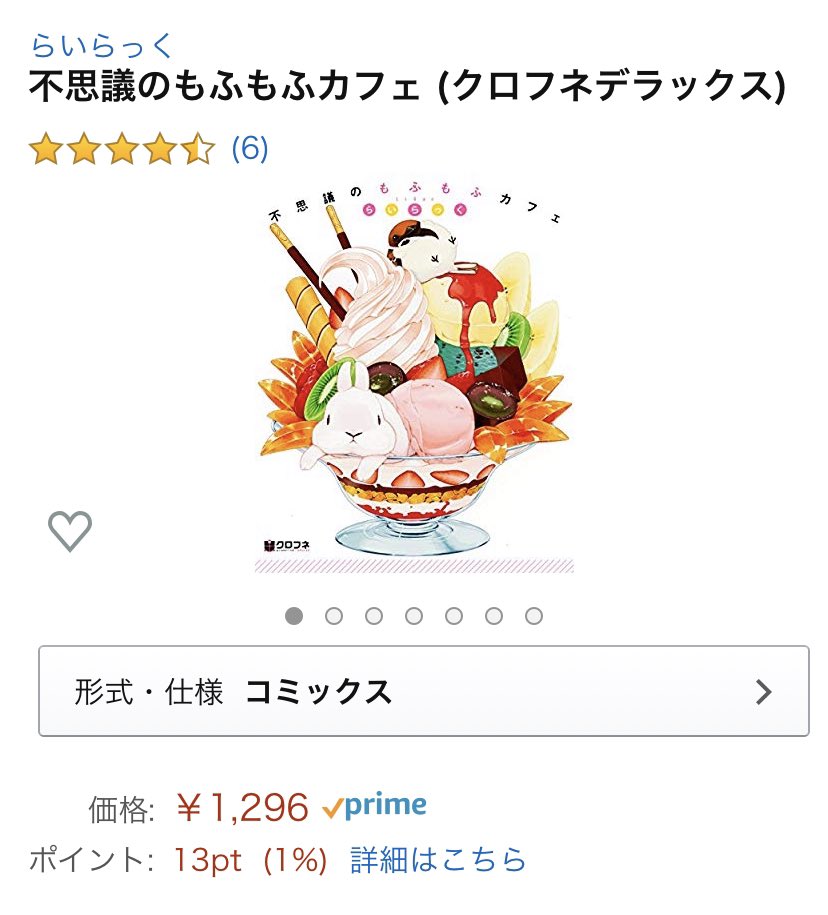The height and width of the screenshot is (915, 828).
Task: Open the parfait book cover image
Action: (414, 376)
